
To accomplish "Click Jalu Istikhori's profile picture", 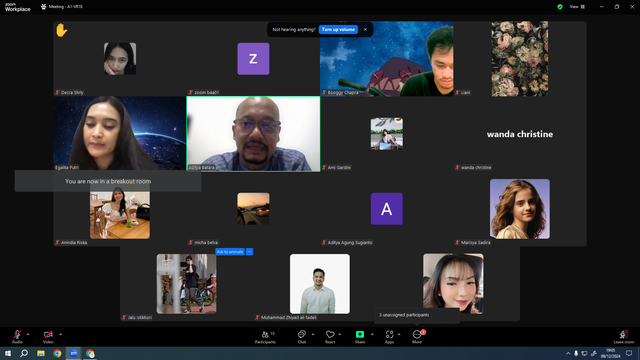I will tap(187, 284).
